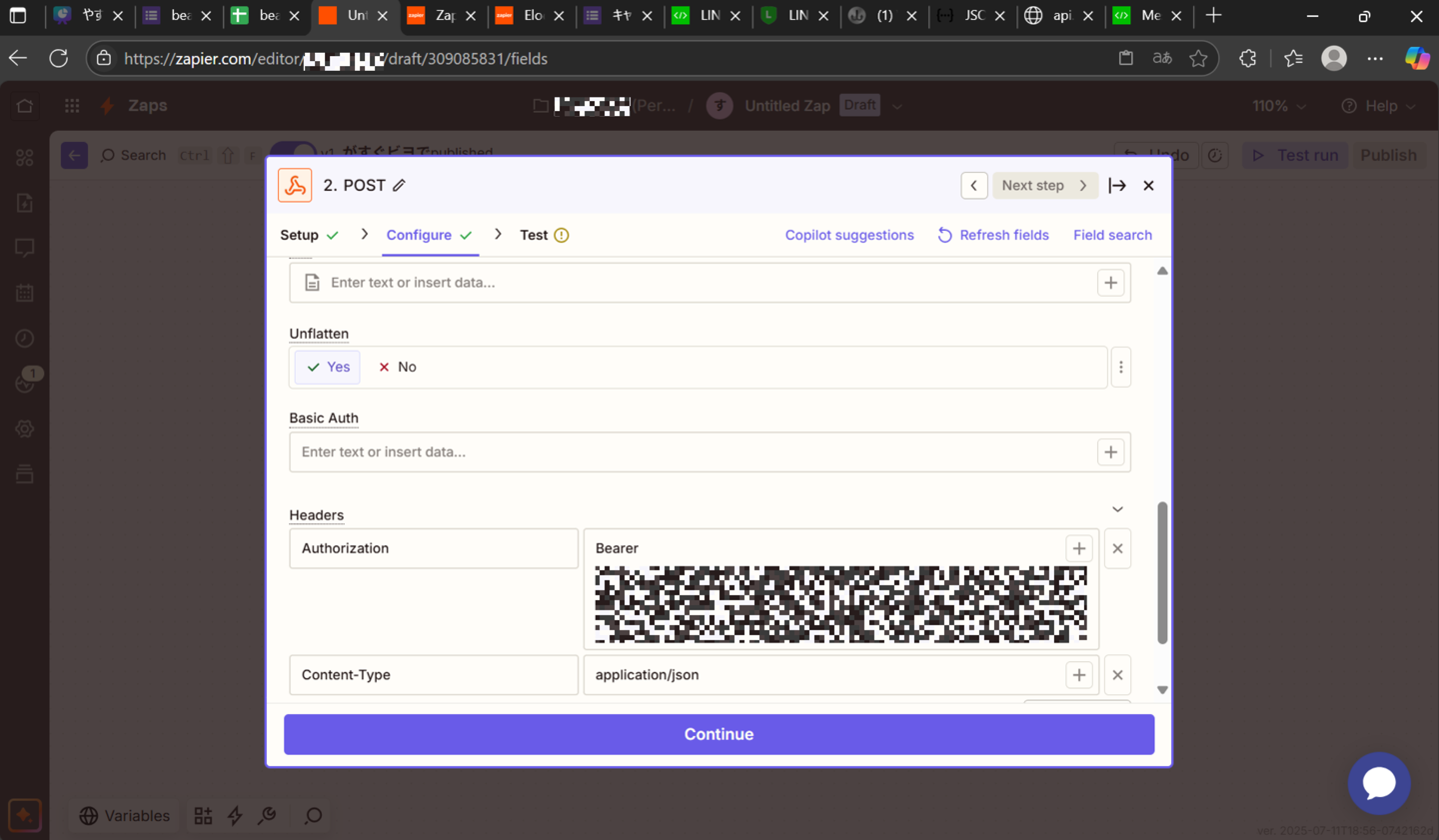Viewport: 1439px width, 840px height.
Task: Open a new browser tab
Action: (1213, 16)
